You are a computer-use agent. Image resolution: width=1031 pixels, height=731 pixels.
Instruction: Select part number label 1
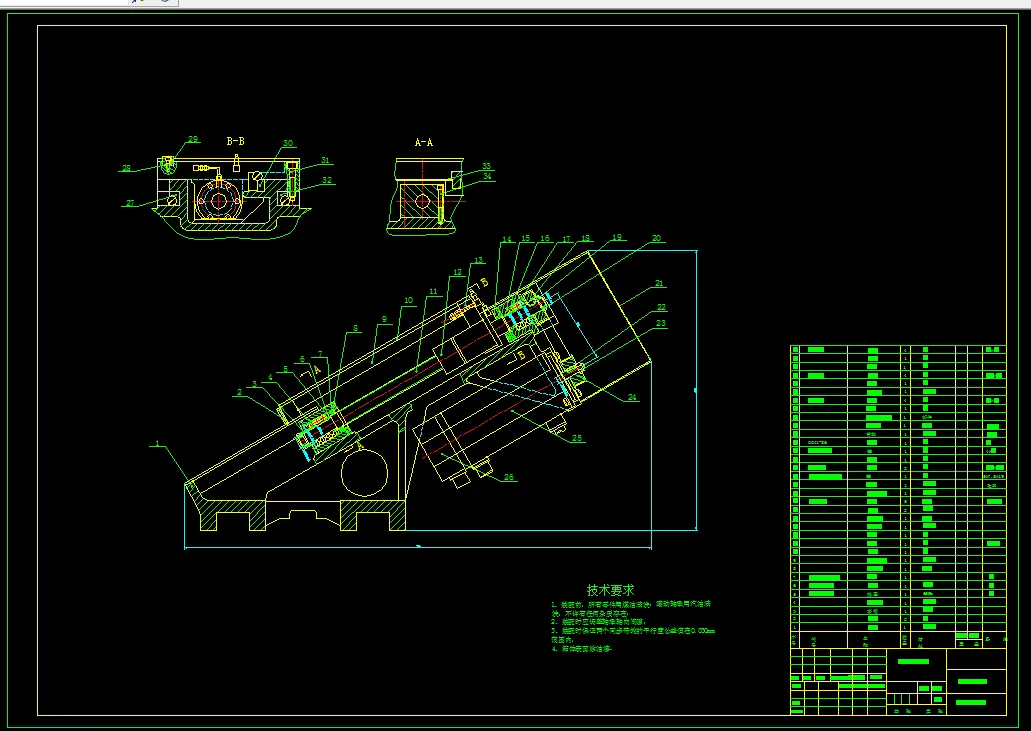[x=157, y=444]
